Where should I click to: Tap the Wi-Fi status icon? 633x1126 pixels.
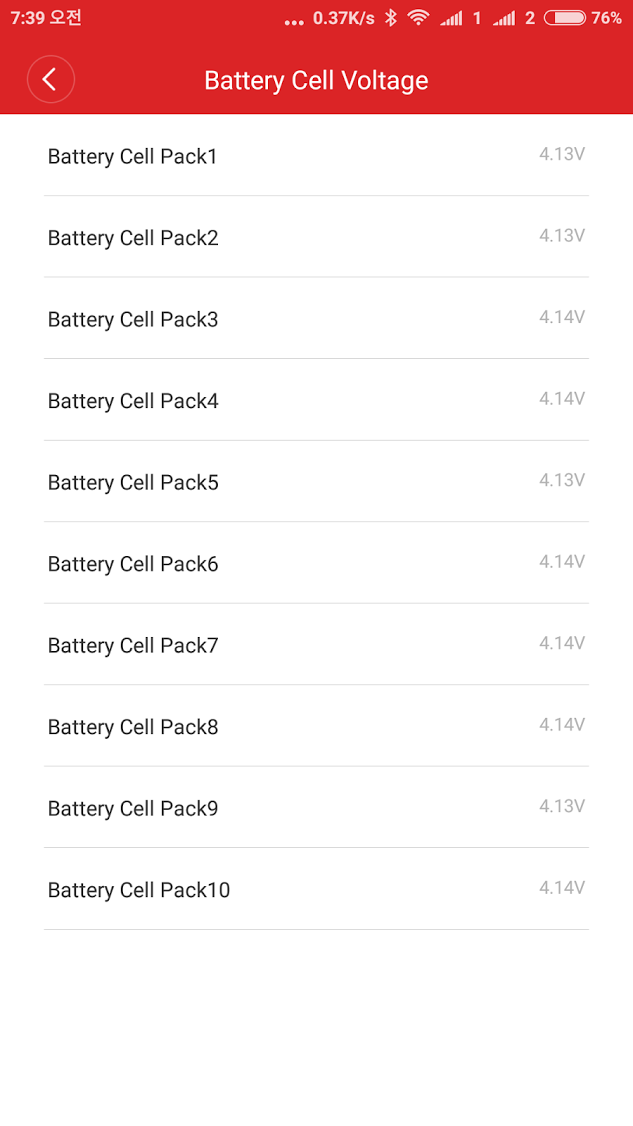pos(418,18)
